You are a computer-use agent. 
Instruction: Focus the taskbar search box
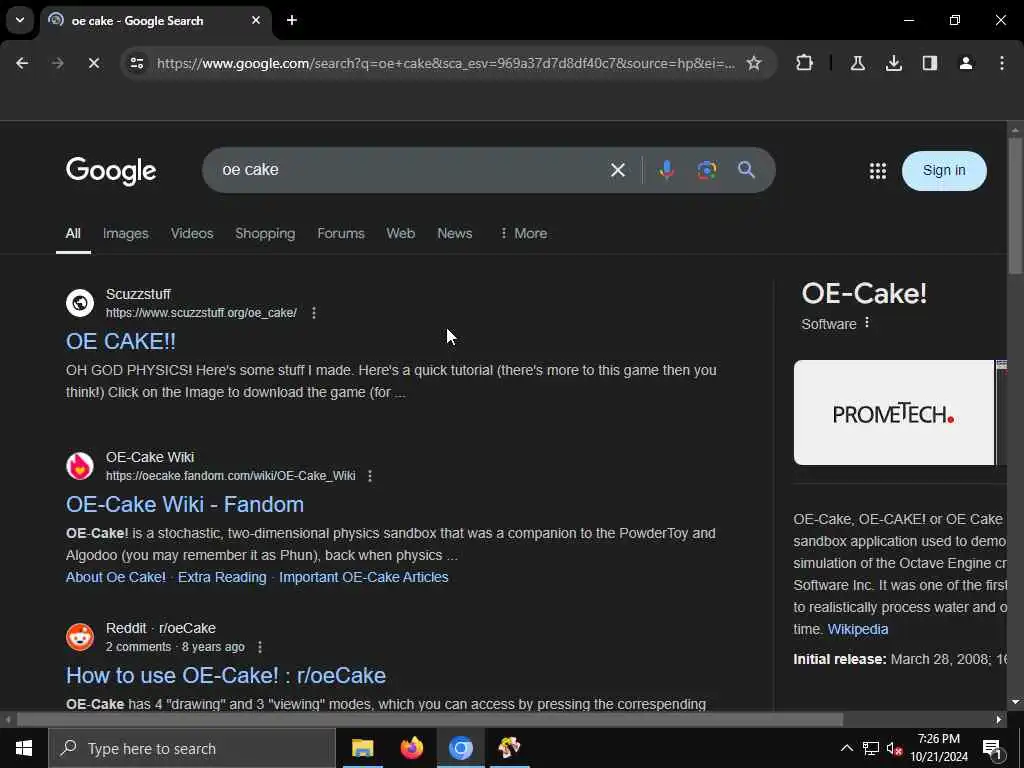192,748
